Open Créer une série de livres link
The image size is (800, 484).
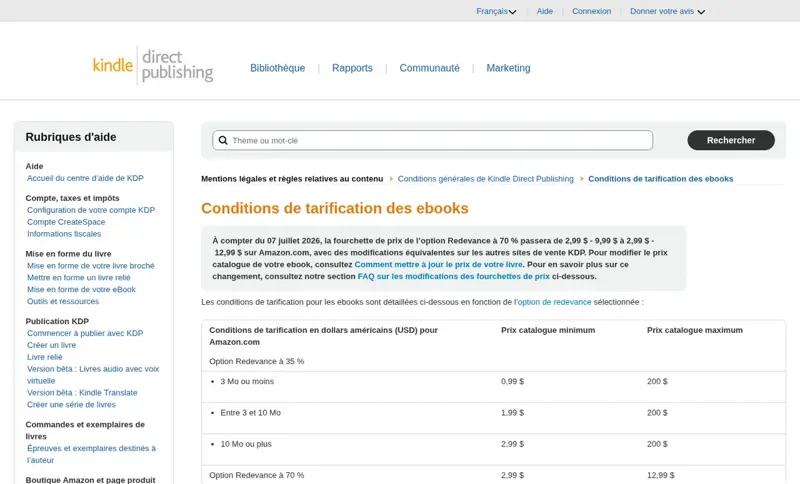(71, 404)
